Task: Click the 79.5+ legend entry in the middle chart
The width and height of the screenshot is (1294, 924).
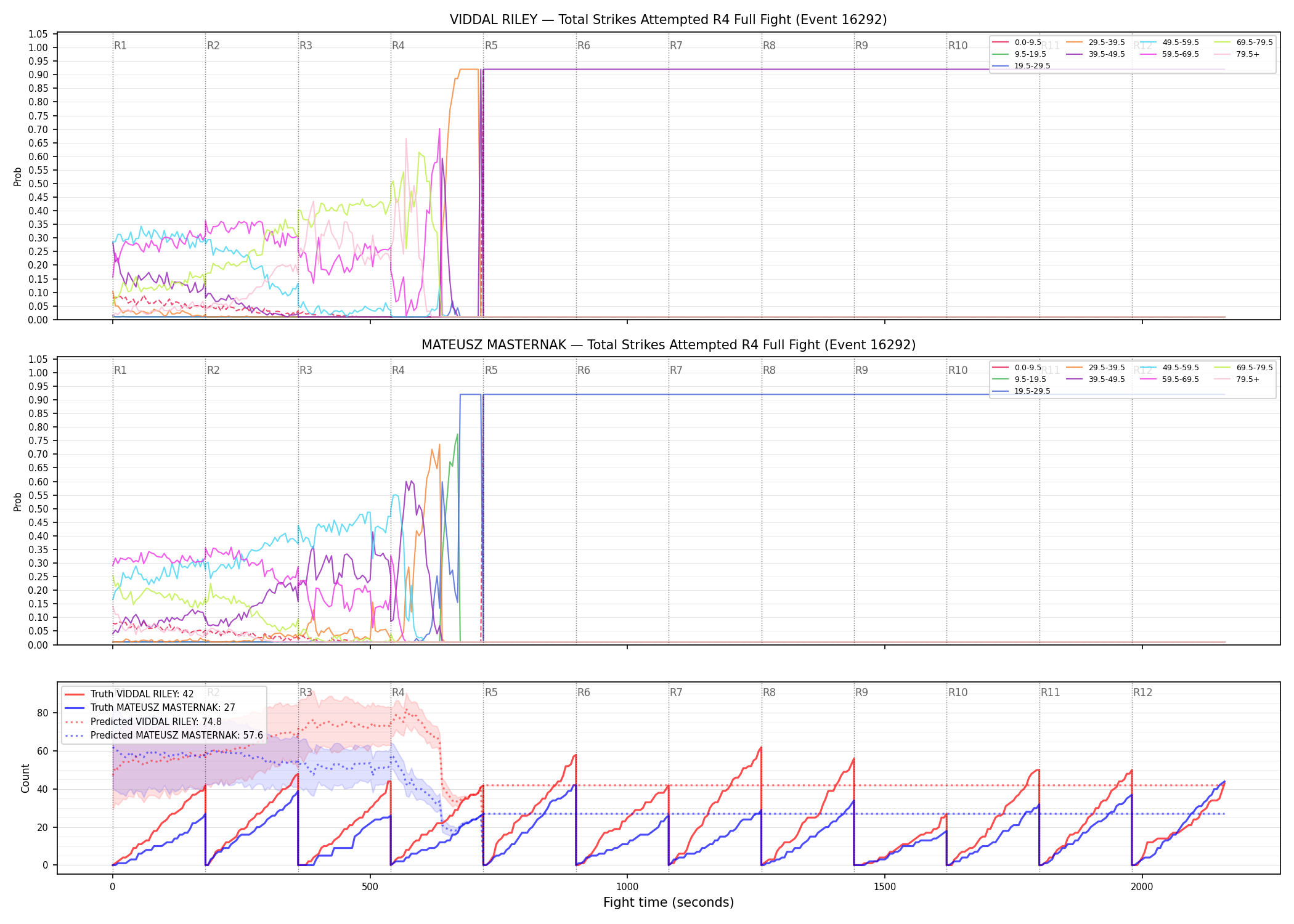Action: pyautogui.click(x=1237, y=379)
